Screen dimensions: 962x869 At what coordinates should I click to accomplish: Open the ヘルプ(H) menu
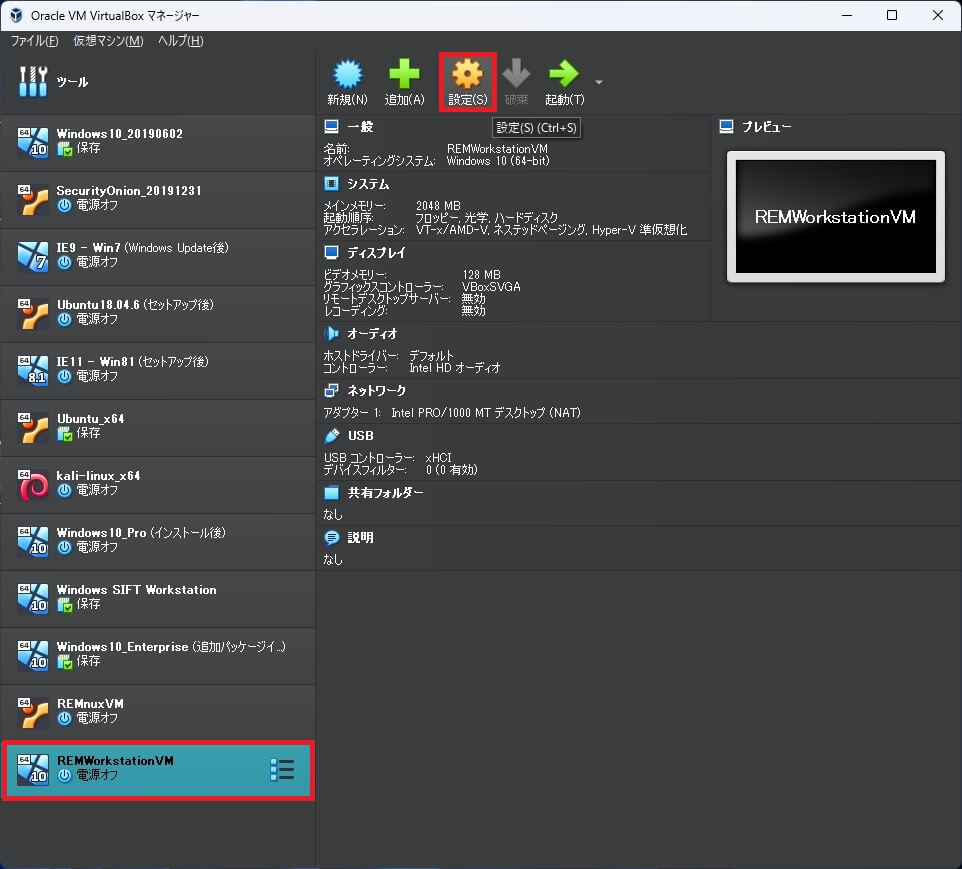click(x=180, y=41)
